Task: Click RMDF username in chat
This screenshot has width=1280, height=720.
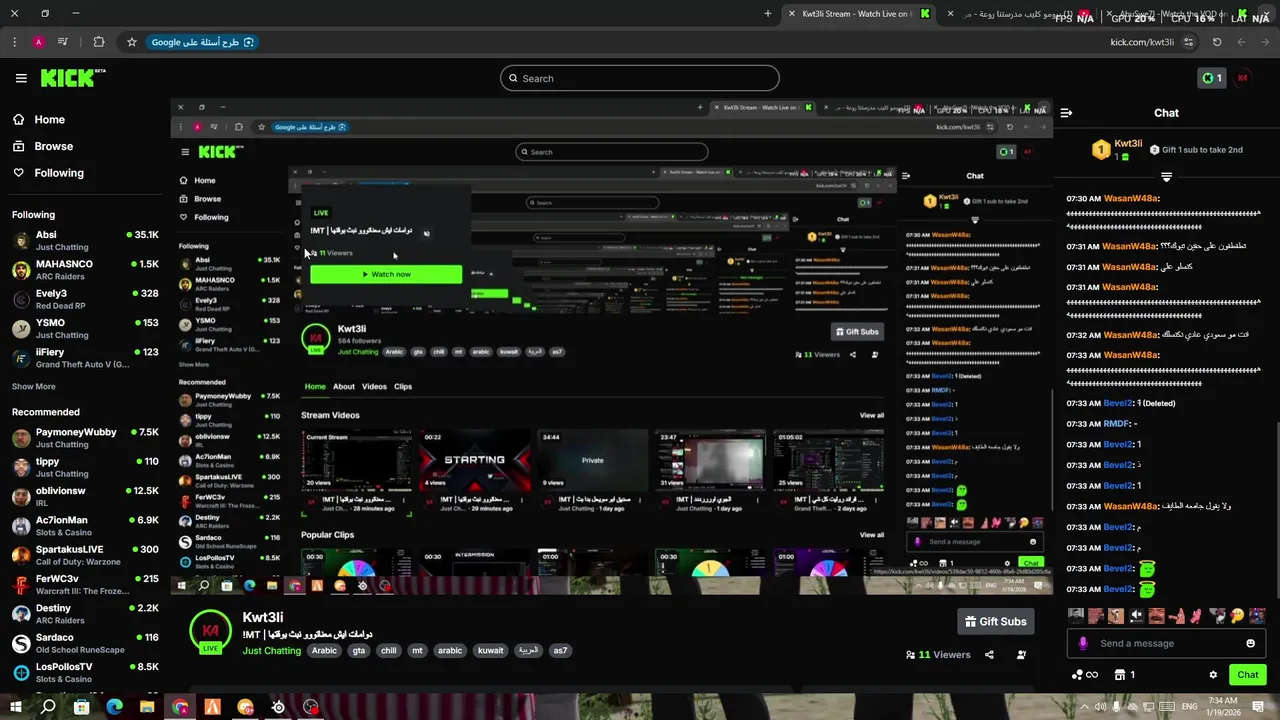Action: tap(1116, 424)
